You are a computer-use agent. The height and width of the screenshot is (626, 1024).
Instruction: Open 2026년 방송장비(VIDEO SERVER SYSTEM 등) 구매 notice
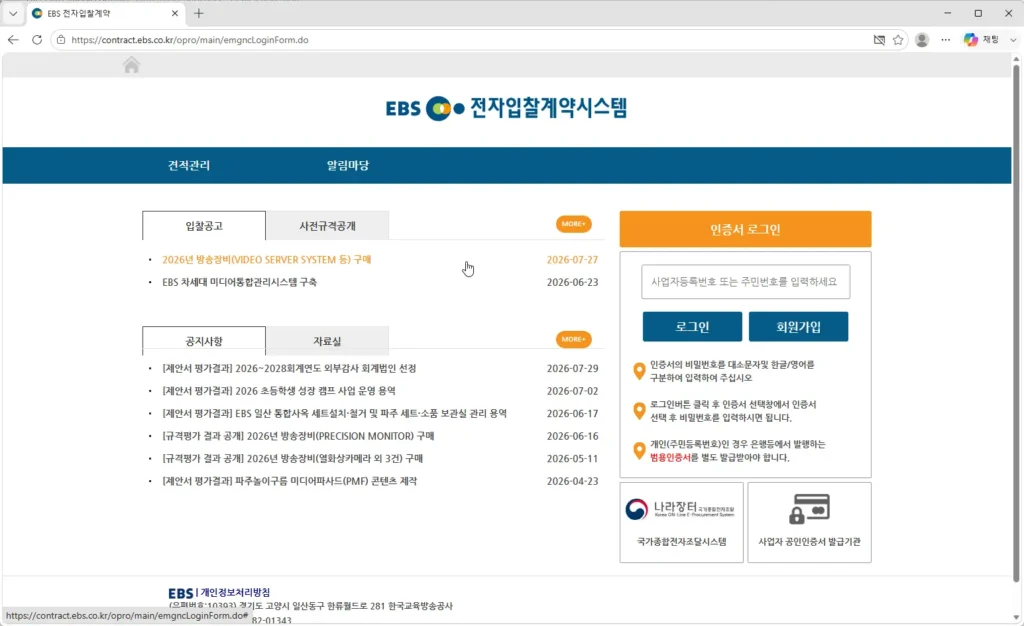point(266,260)
